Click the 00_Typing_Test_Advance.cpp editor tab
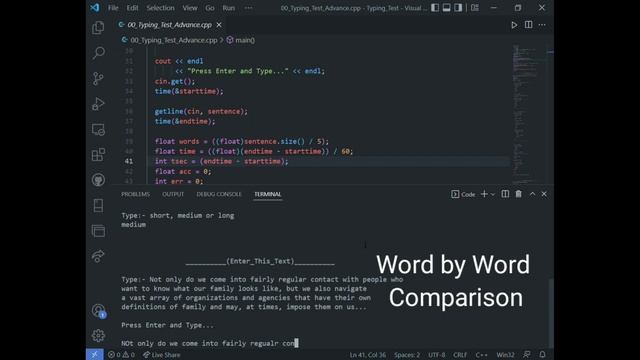Image resolution: width=640 pixels, height=360 pixels. click(169, 25)
